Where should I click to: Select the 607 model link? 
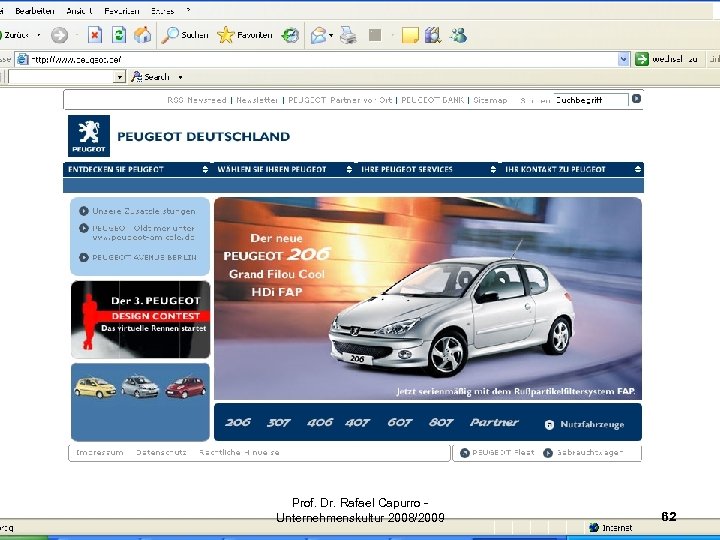(400, 422)
